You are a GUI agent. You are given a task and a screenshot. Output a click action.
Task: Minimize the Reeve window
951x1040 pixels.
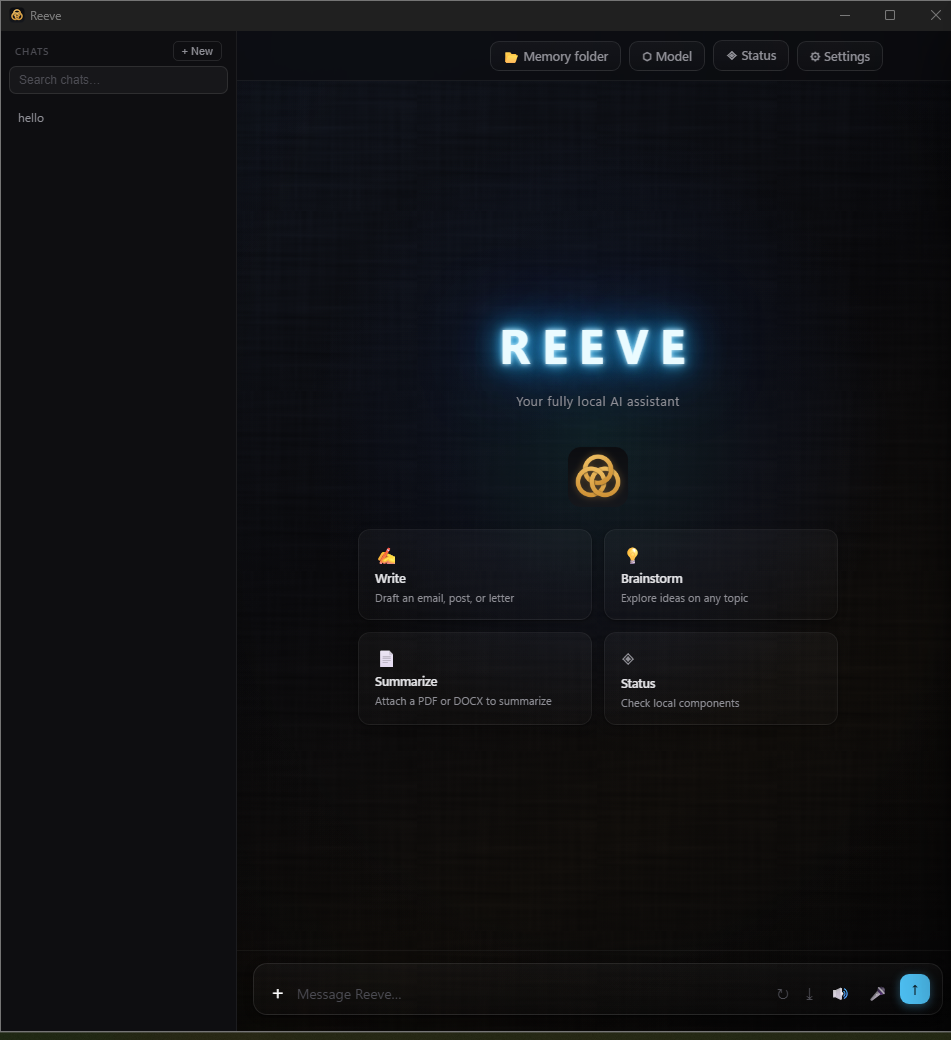point(845,15)
